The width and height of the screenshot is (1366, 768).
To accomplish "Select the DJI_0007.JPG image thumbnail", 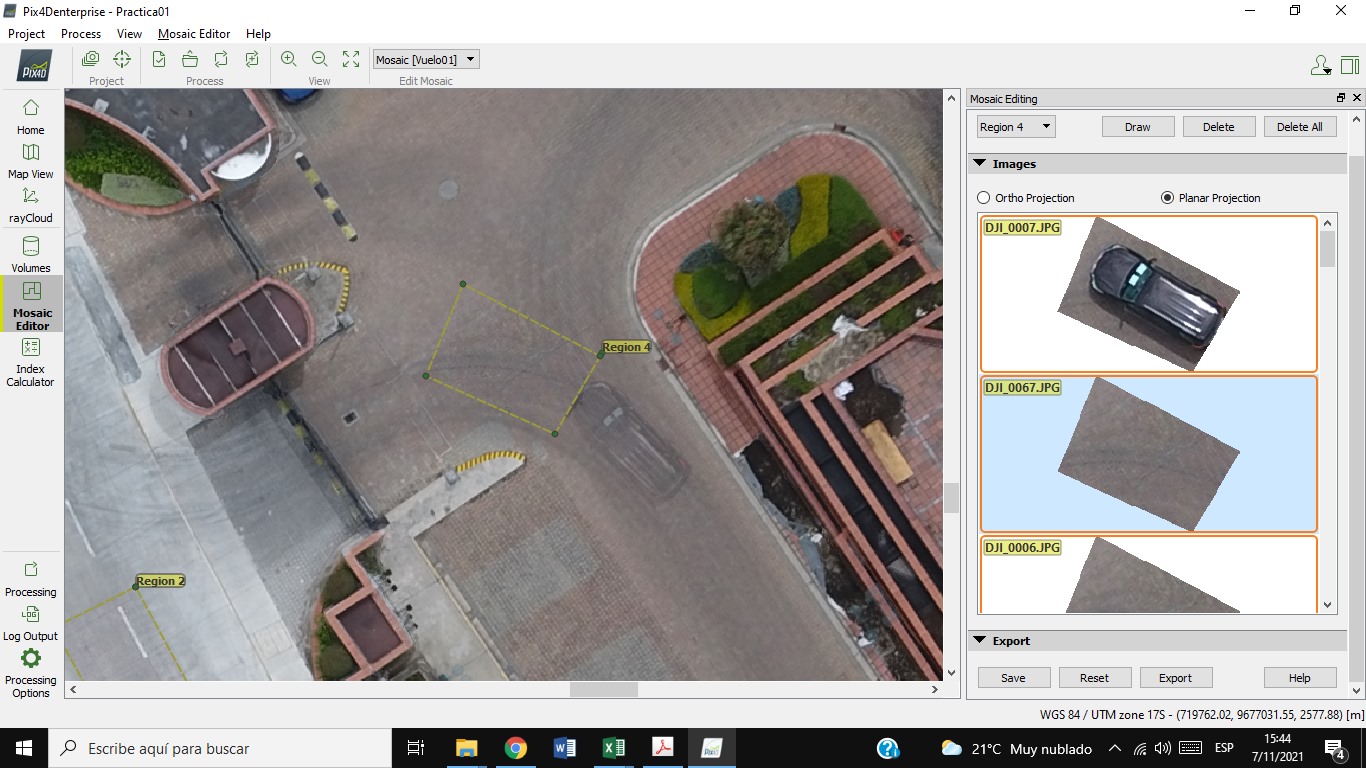I will [1148, 294].
